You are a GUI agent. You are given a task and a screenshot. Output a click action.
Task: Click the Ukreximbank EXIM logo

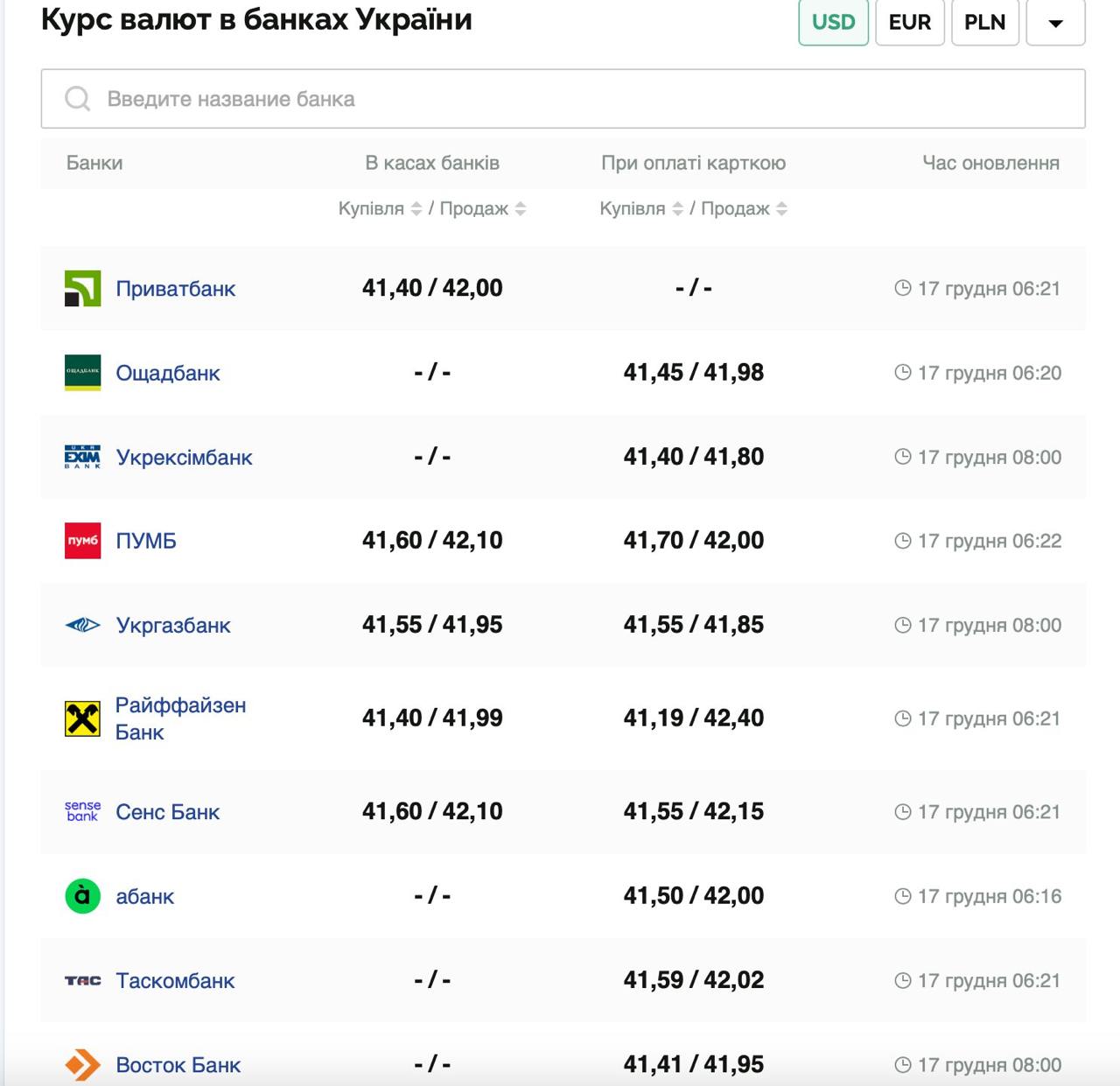tap(82, 457)
